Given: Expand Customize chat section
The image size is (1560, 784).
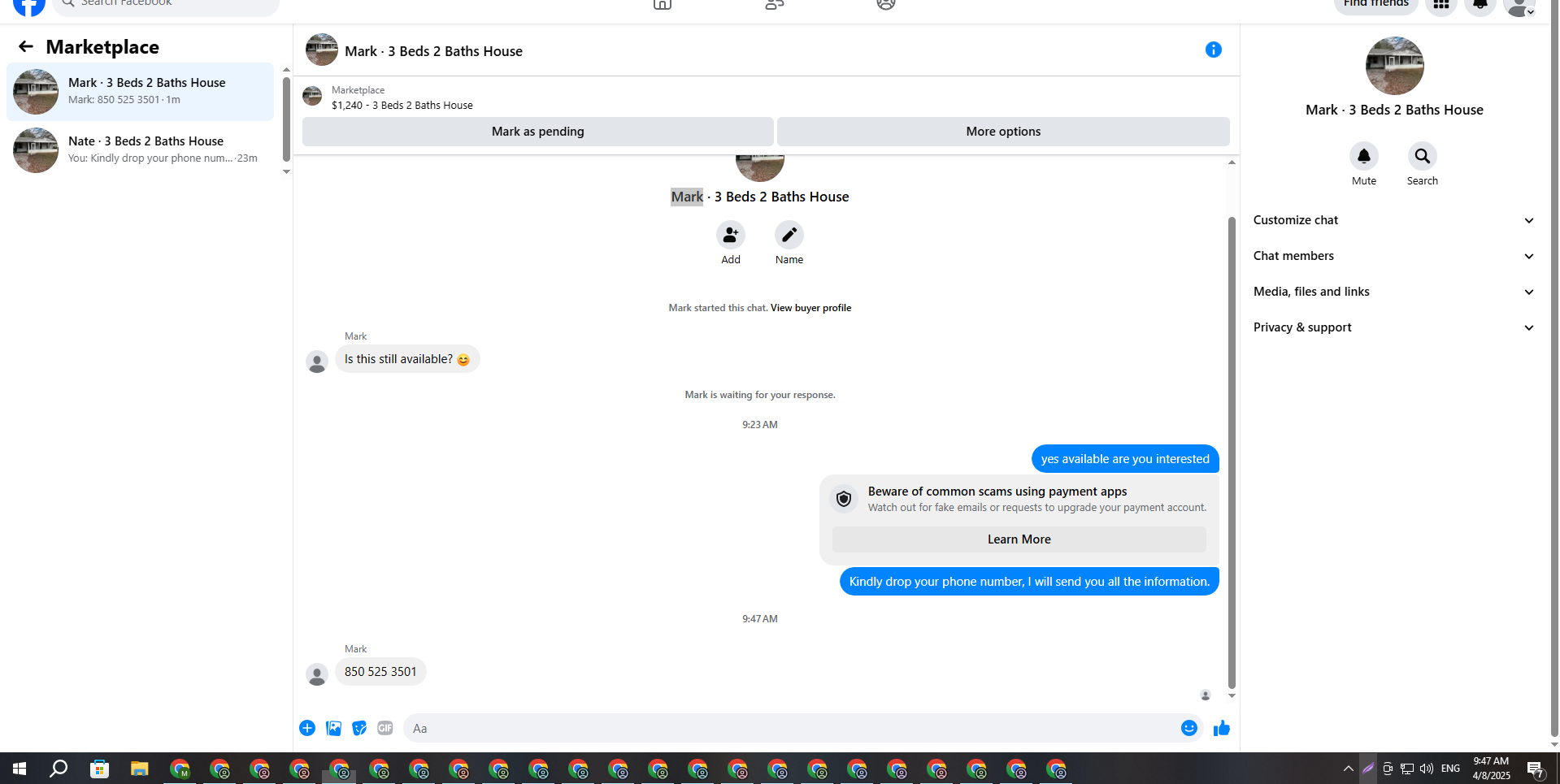Looking at the screenshot, I should pos(1393,220).
